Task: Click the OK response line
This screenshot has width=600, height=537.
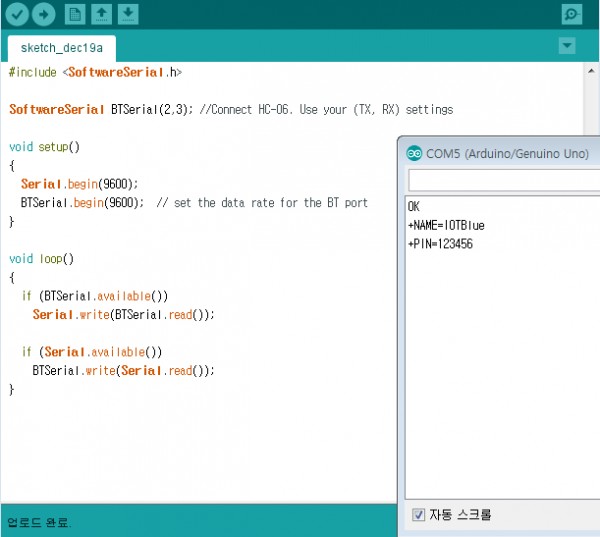Action: coord(414,207)
